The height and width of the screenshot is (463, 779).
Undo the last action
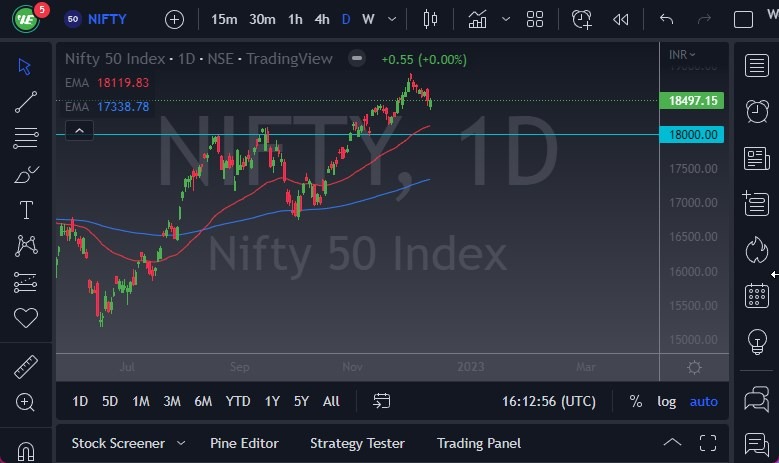coord(666,19)
